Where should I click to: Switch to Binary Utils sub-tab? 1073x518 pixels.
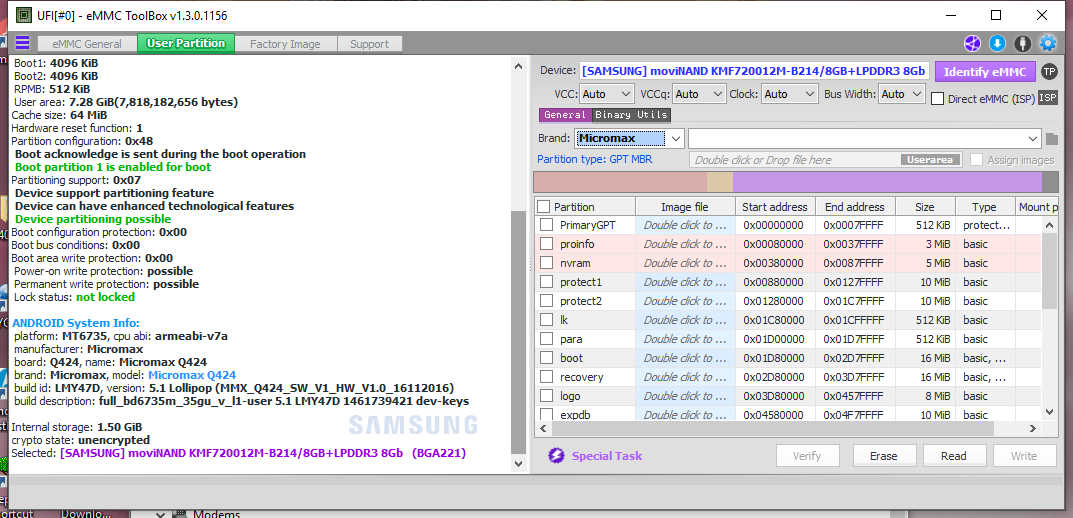tap(631, 115)
